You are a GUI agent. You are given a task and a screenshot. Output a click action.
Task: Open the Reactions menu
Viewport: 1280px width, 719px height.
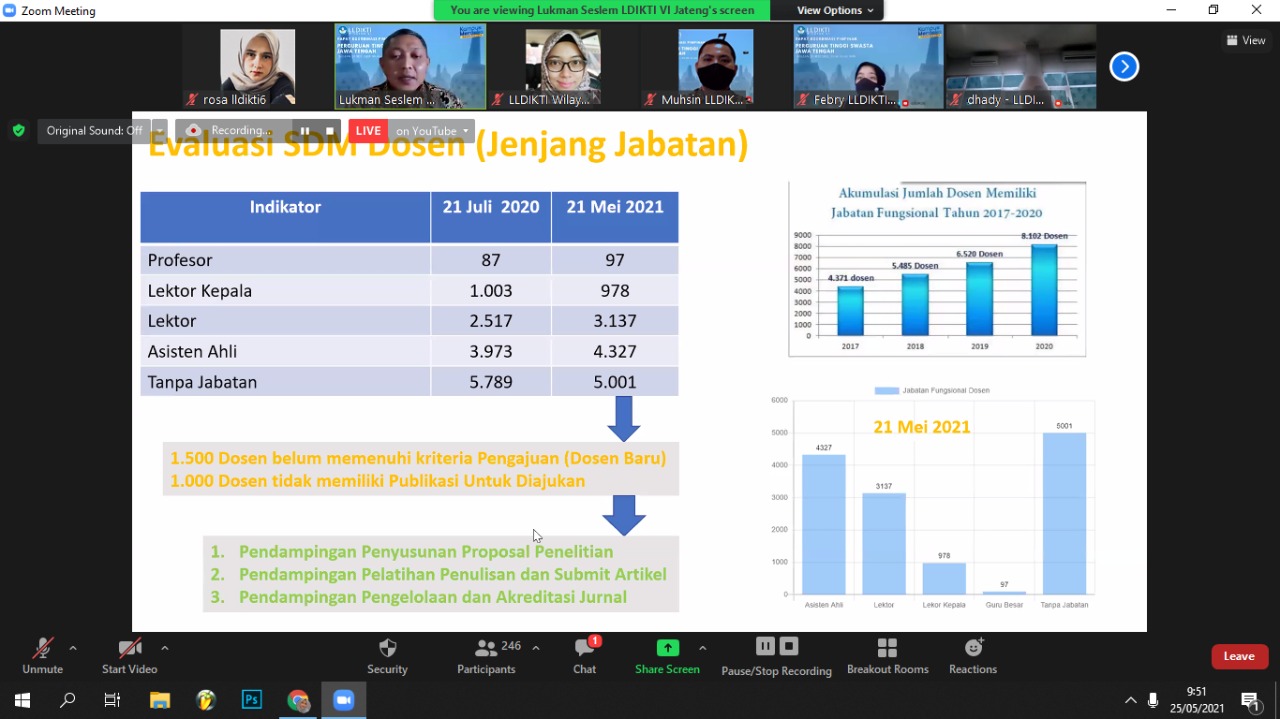tap(972, 655)
